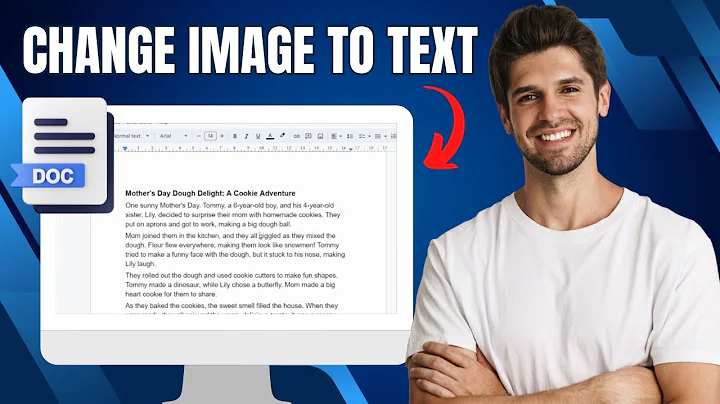Viewport: 720px width, 404px height.
Task: Click the line starting "tried to make a funny face"
Action: pos(235,254)
